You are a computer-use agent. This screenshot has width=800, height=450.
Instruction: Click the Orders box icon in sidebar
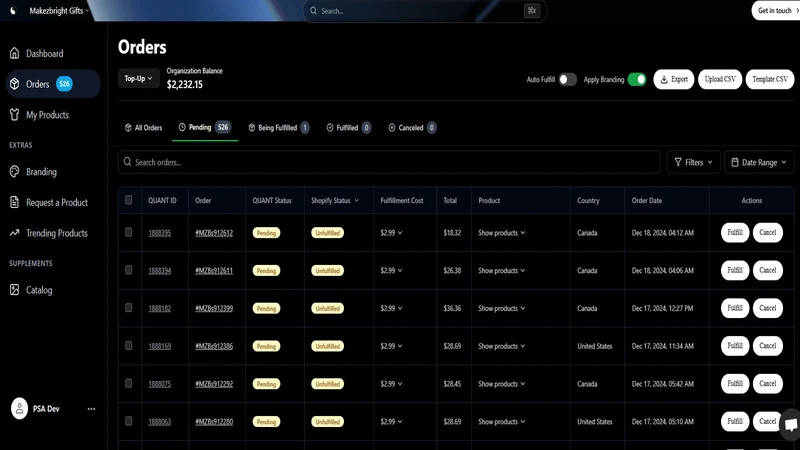[x=14, y=84]
